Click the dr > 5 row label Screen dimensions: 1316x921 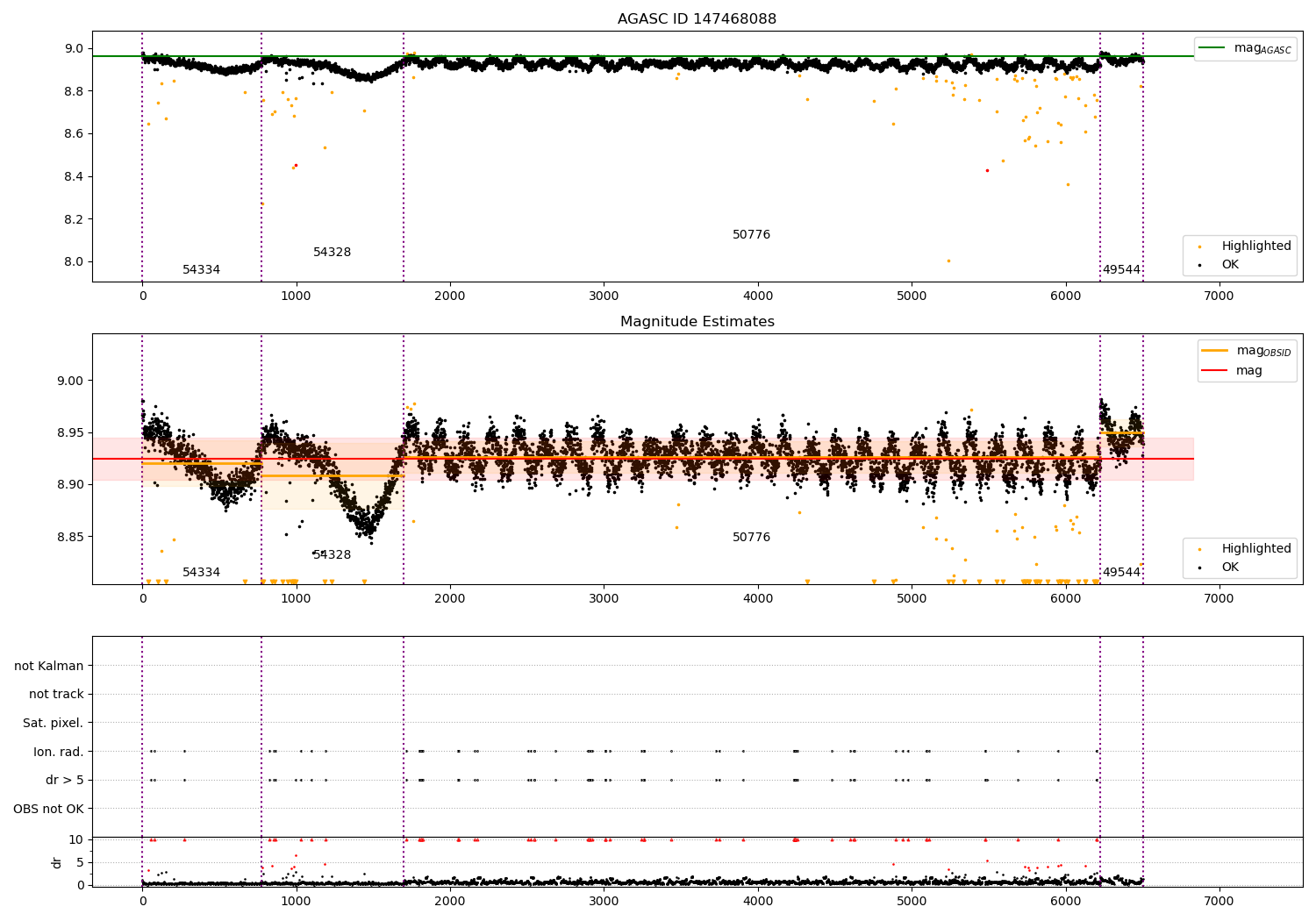pyautogui.click(x=65, y=780)
